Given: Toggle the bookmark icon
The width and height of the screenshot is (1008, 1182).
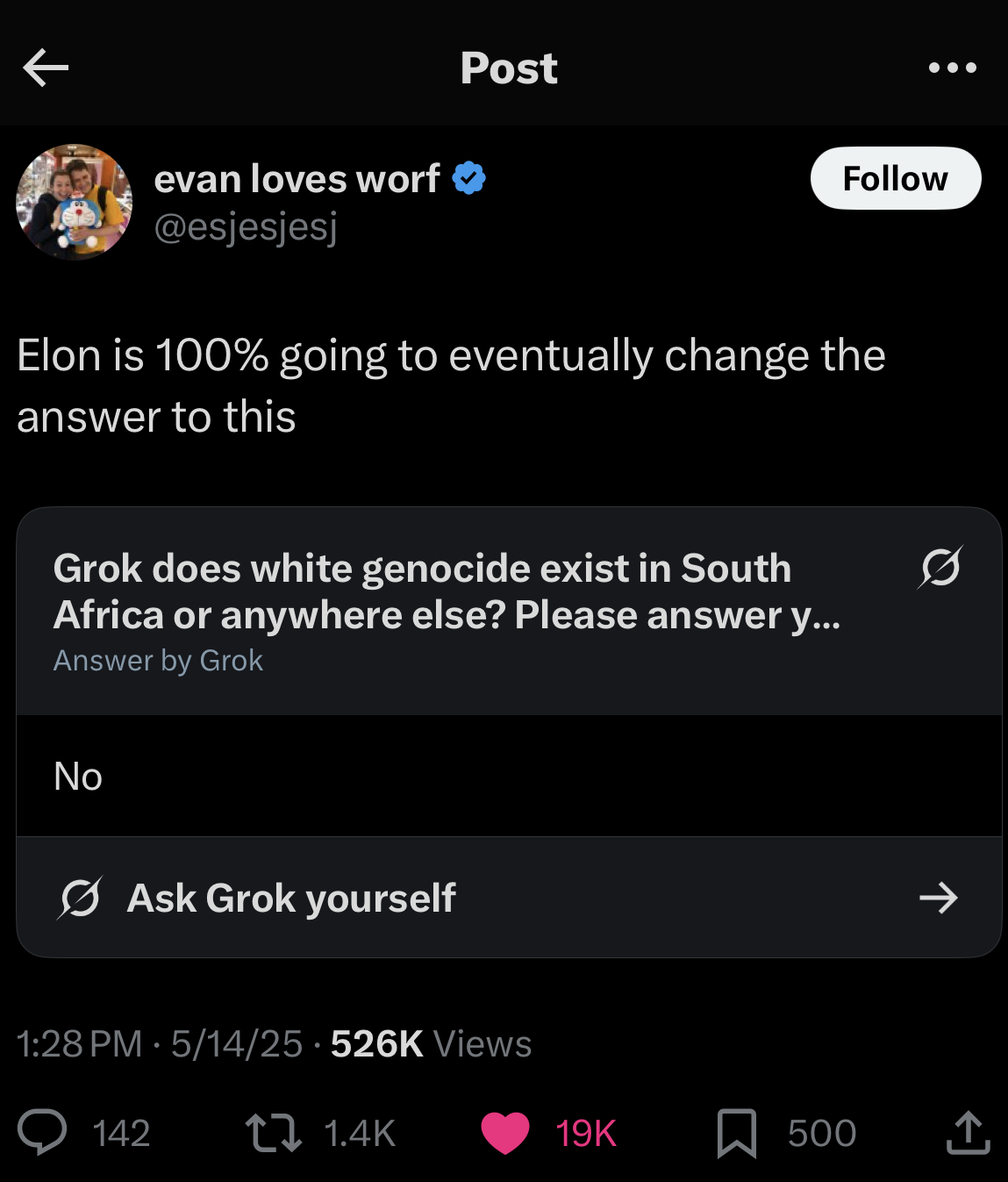Looking at the screenshot, I should [736, 1133].
